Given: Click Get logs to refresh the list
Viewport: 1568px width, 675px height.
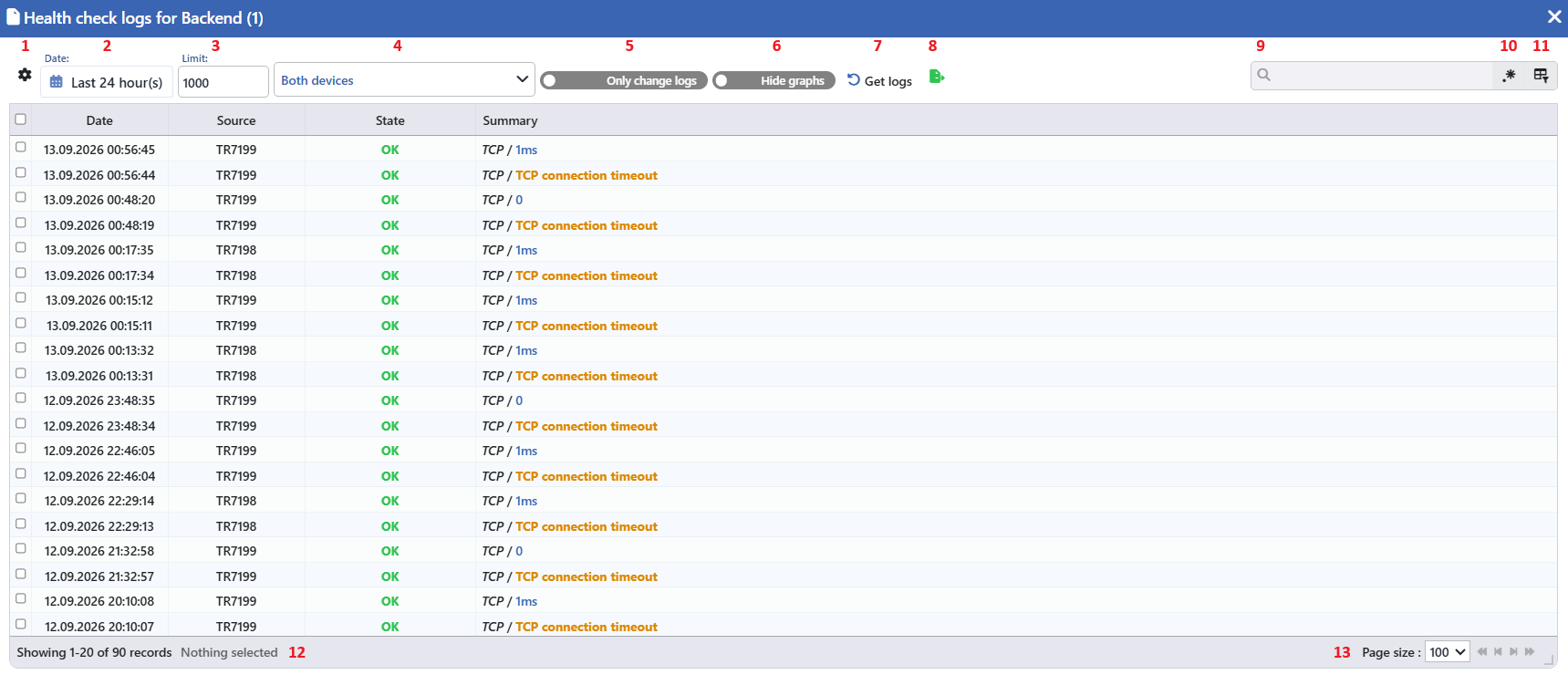Looking at the screenshot, I should (x=879, y=80).
